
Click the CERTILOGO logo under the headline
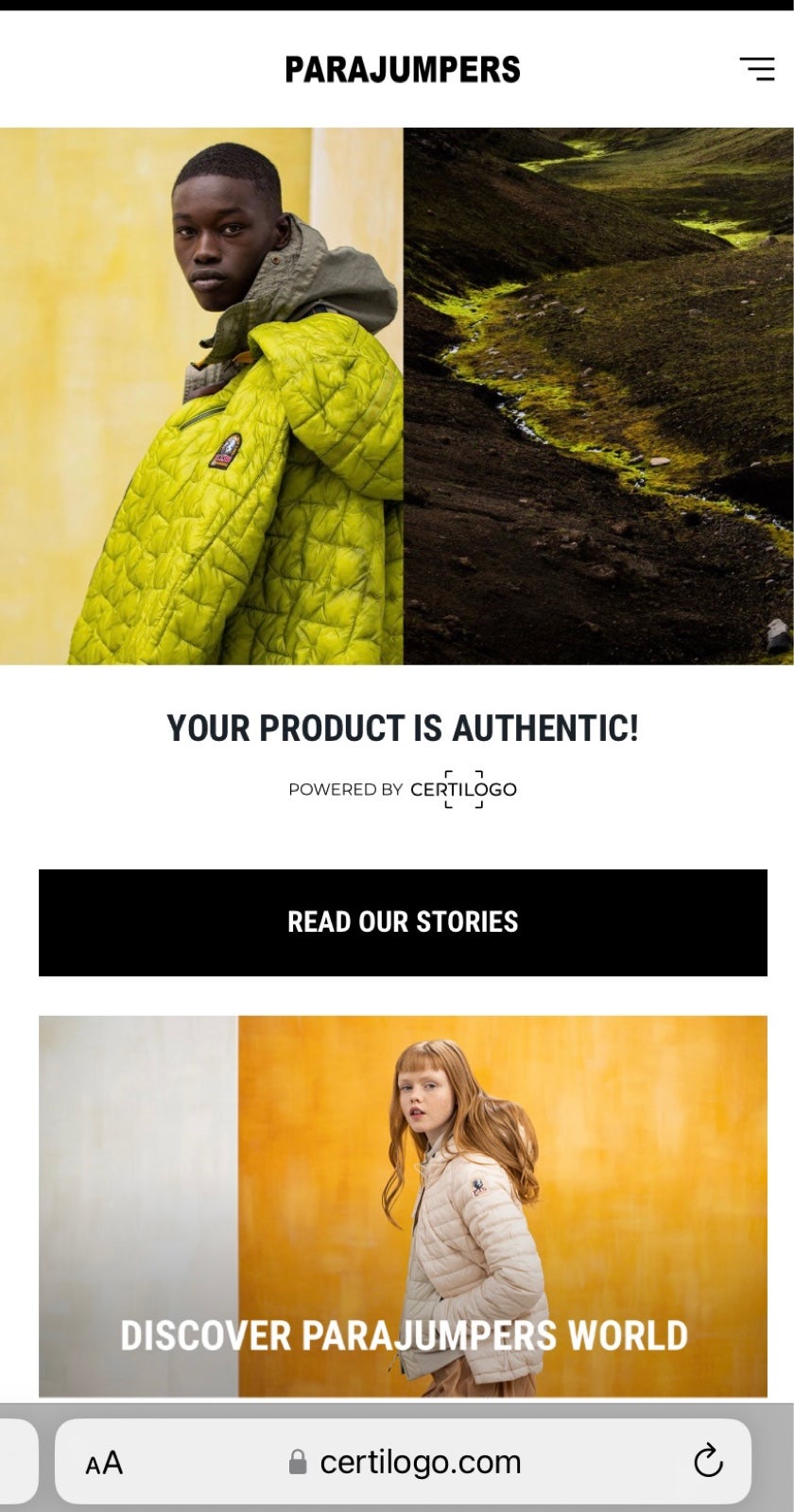463,789
